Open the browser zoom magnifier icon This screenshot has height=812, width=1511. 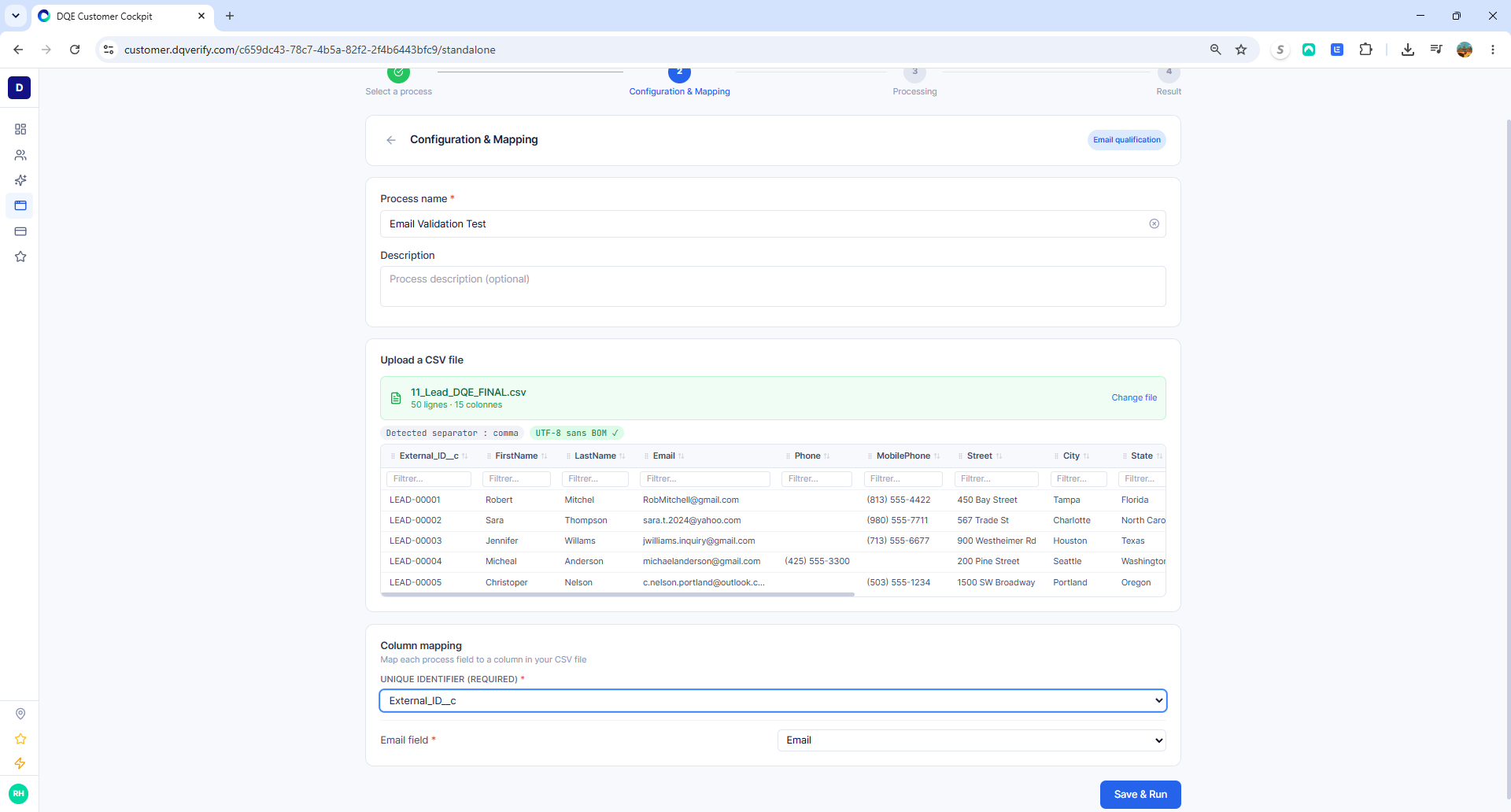[1215, 50]
